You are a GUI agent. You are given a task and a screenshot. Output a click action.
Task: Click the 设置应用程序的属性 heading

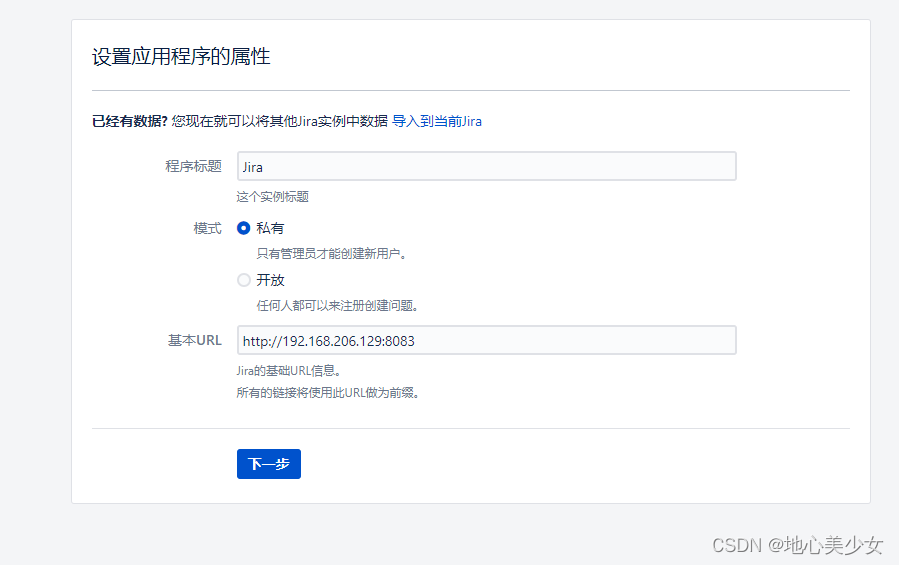181,56
